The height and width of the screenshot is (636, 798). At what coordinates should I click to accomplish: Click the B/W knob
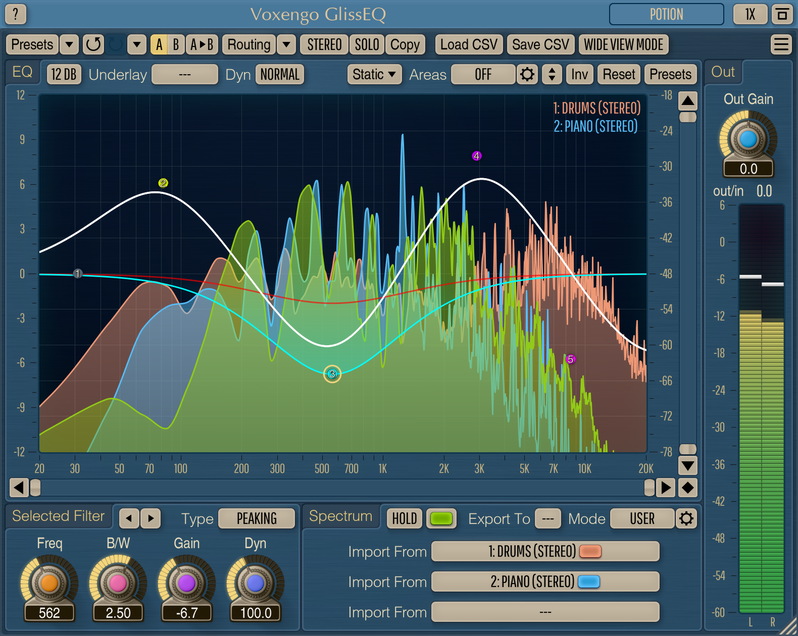click(x=118, y=583)
